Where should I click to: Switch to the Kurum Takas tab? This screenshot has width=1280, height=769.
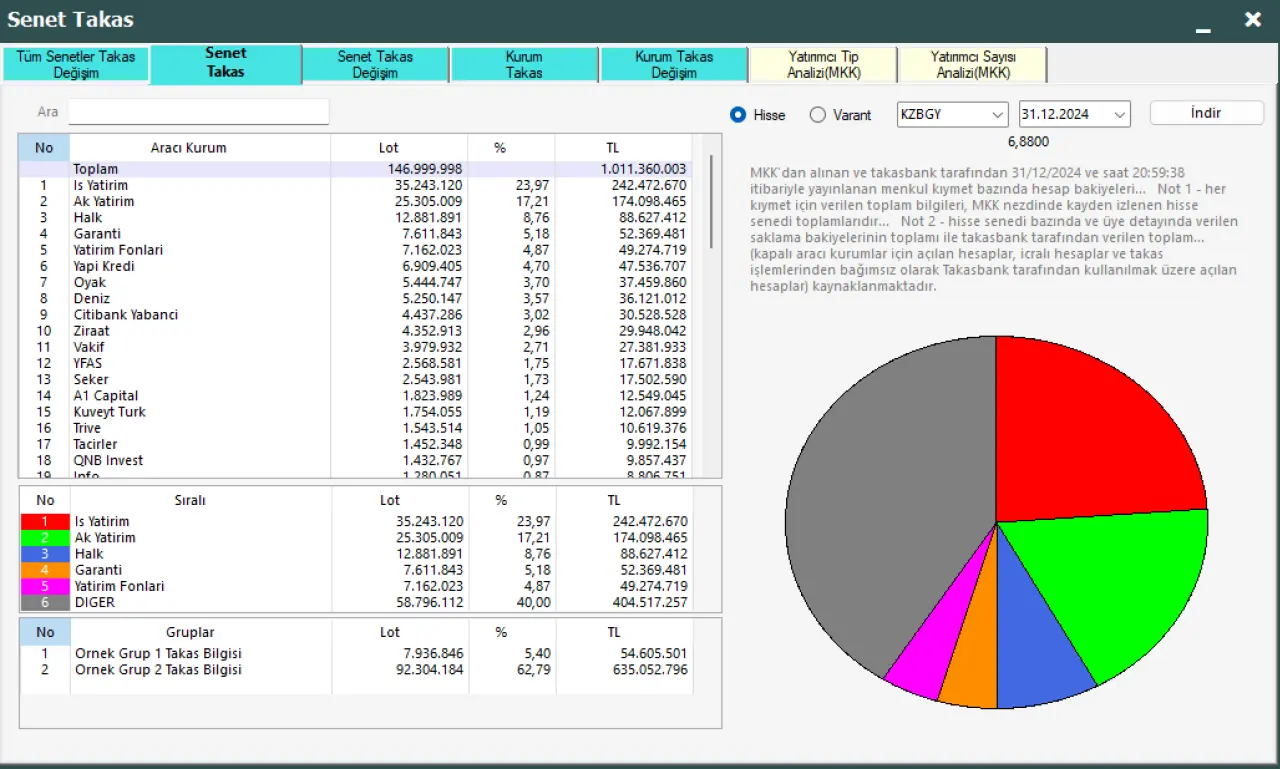click(524, 65)
